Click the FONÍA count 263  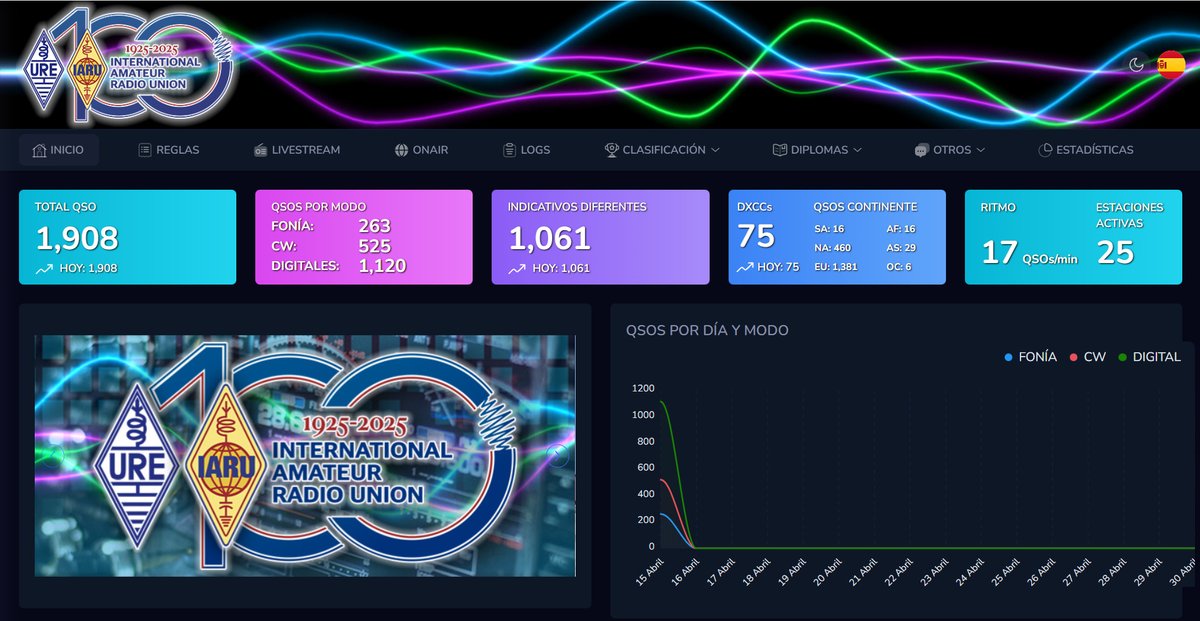pyautogui.click(x=374, y=226)
